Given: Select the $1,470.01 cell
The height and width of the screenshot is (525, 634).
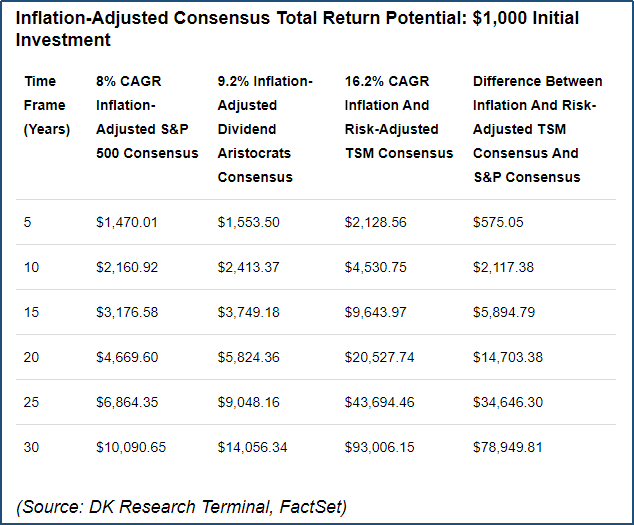Looking at the screenshot, I should click(127, 222).
